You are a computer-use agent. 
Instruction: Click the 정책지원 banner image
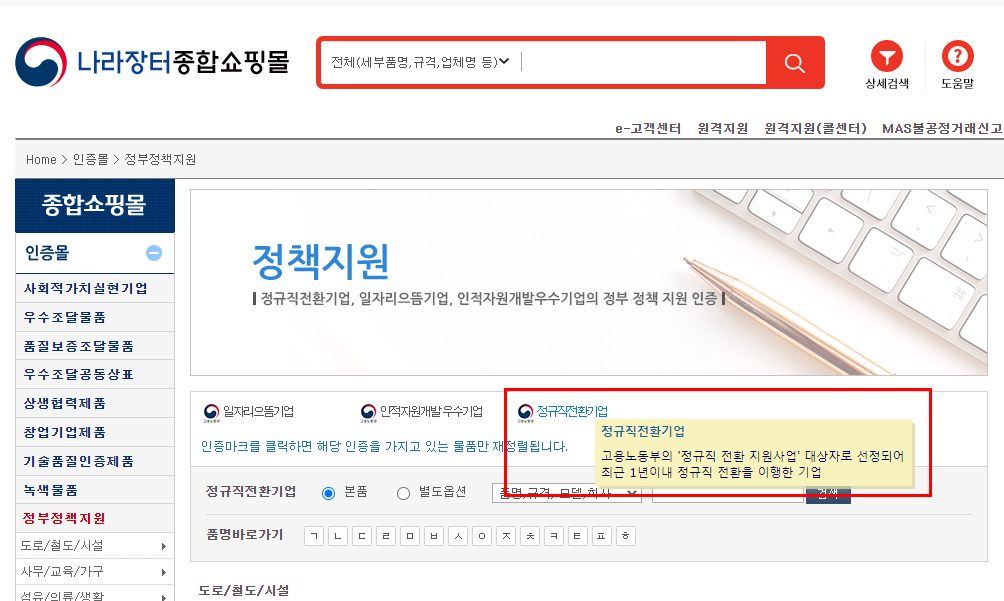(588, 282)
